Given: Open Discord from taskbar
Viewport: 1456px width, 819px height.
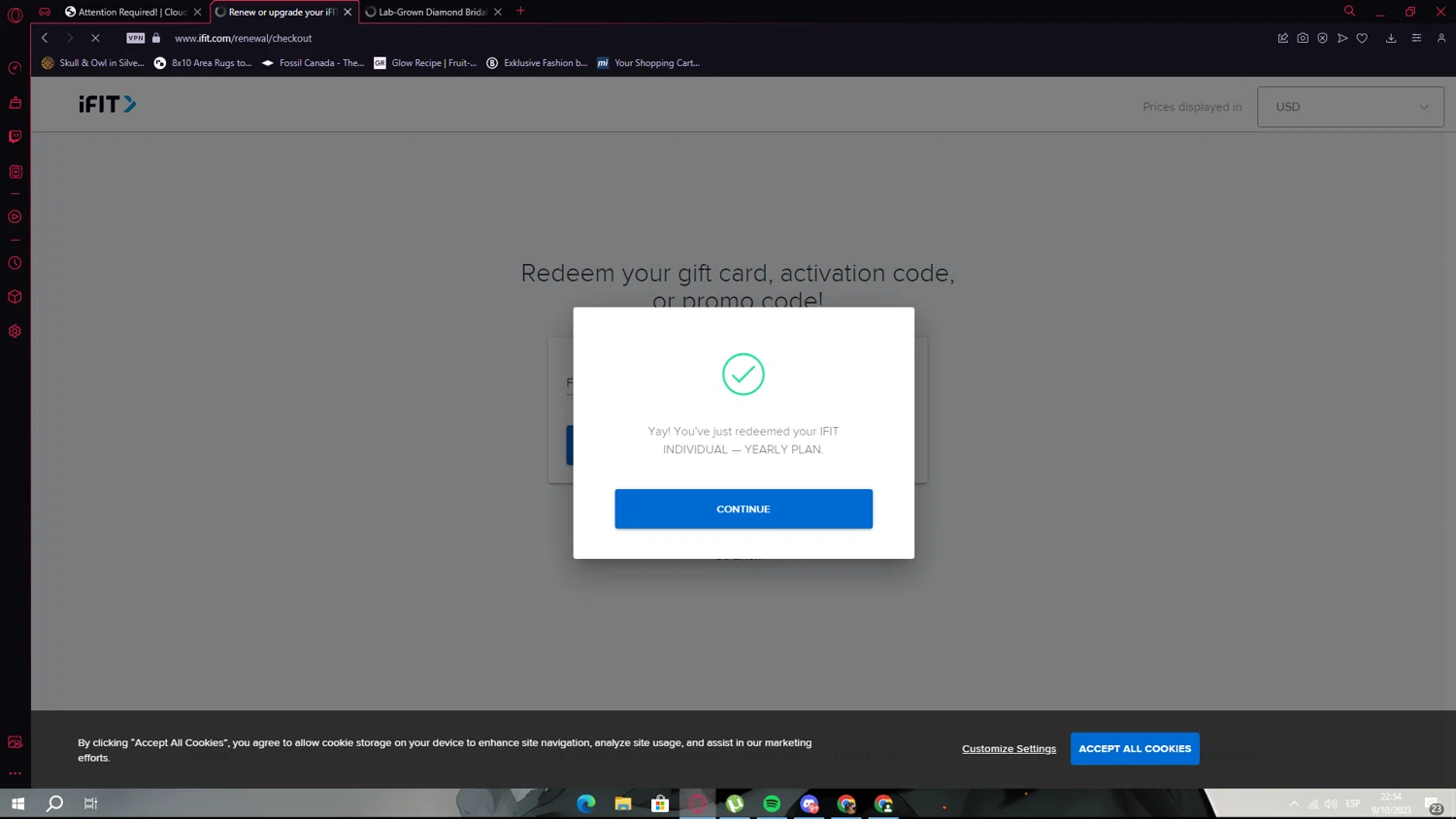Looking at the screenshot, I should pyautogui.click(x=810, y=803).
